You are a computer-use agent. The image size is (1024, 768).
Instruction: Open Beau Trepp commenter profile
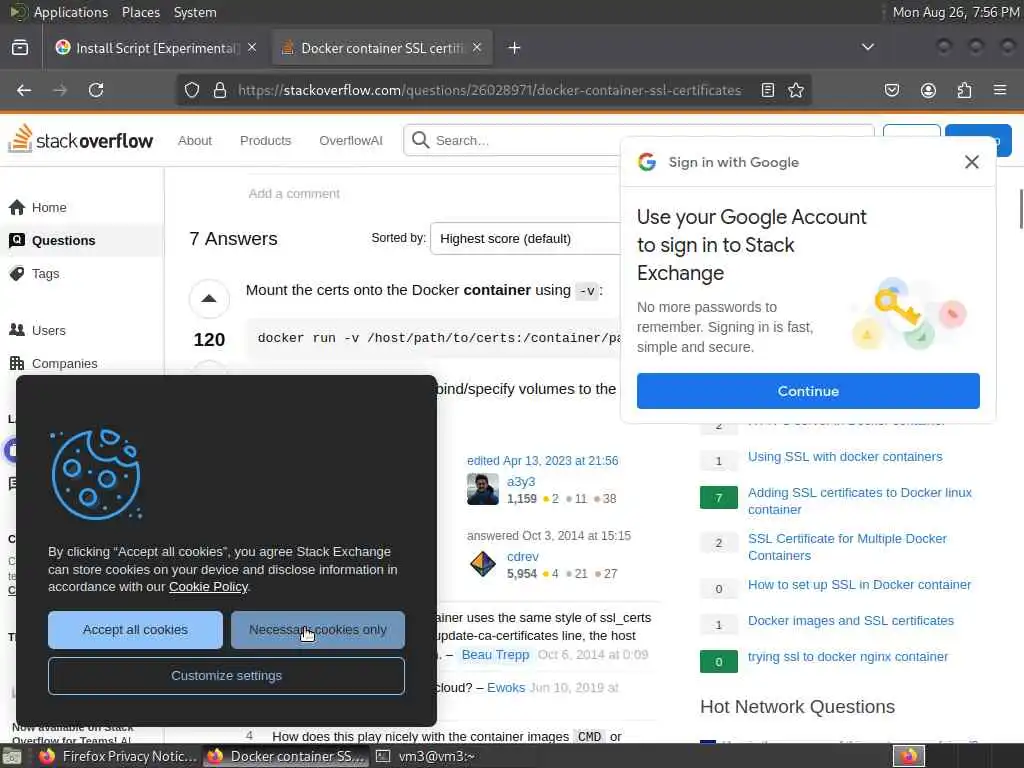tap(495, 654)
